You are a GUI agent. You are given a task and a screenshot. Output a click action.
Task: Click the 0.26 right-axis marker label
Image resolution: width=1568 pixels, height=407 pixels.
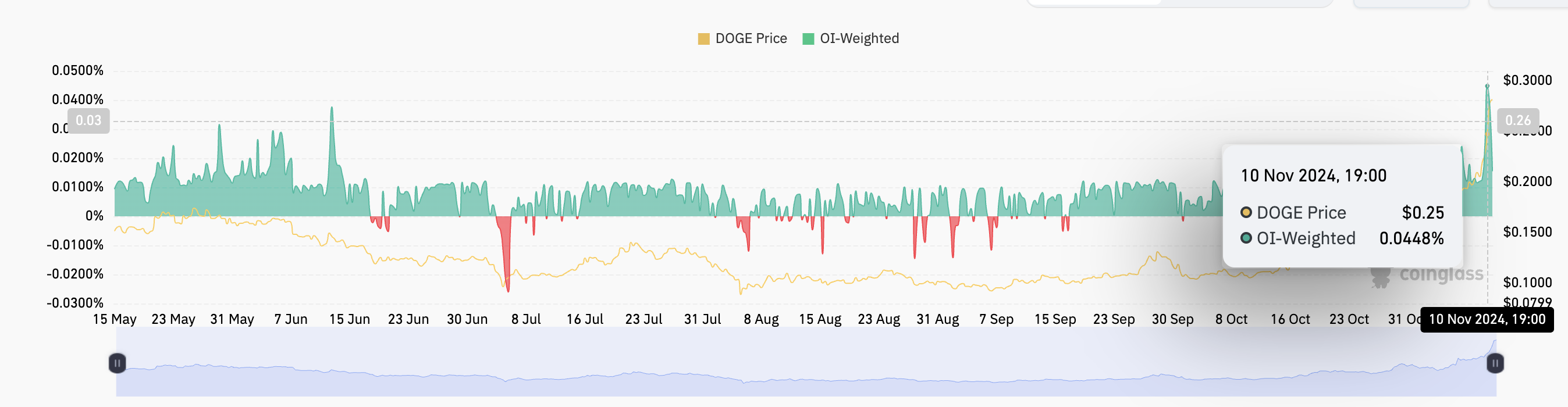tap(1520, 120)
